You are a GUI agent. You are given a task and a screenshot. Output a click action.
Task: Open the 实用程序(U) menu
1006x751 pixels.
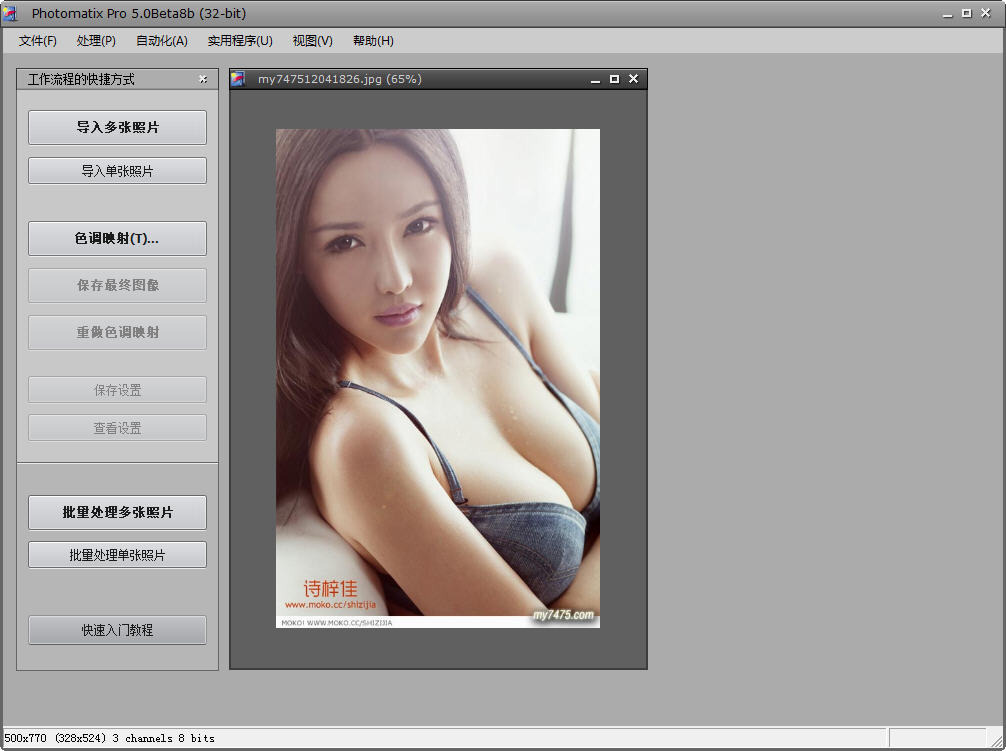pyautogui.click(x=240, y=41)
